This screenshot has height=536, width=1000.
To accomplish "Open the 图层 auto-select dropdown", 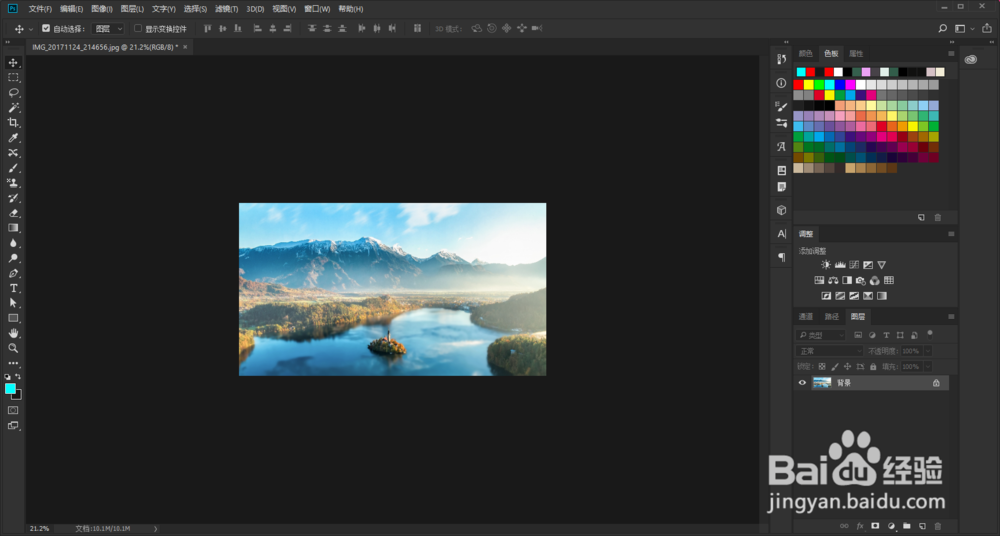I will coord(108,29).
